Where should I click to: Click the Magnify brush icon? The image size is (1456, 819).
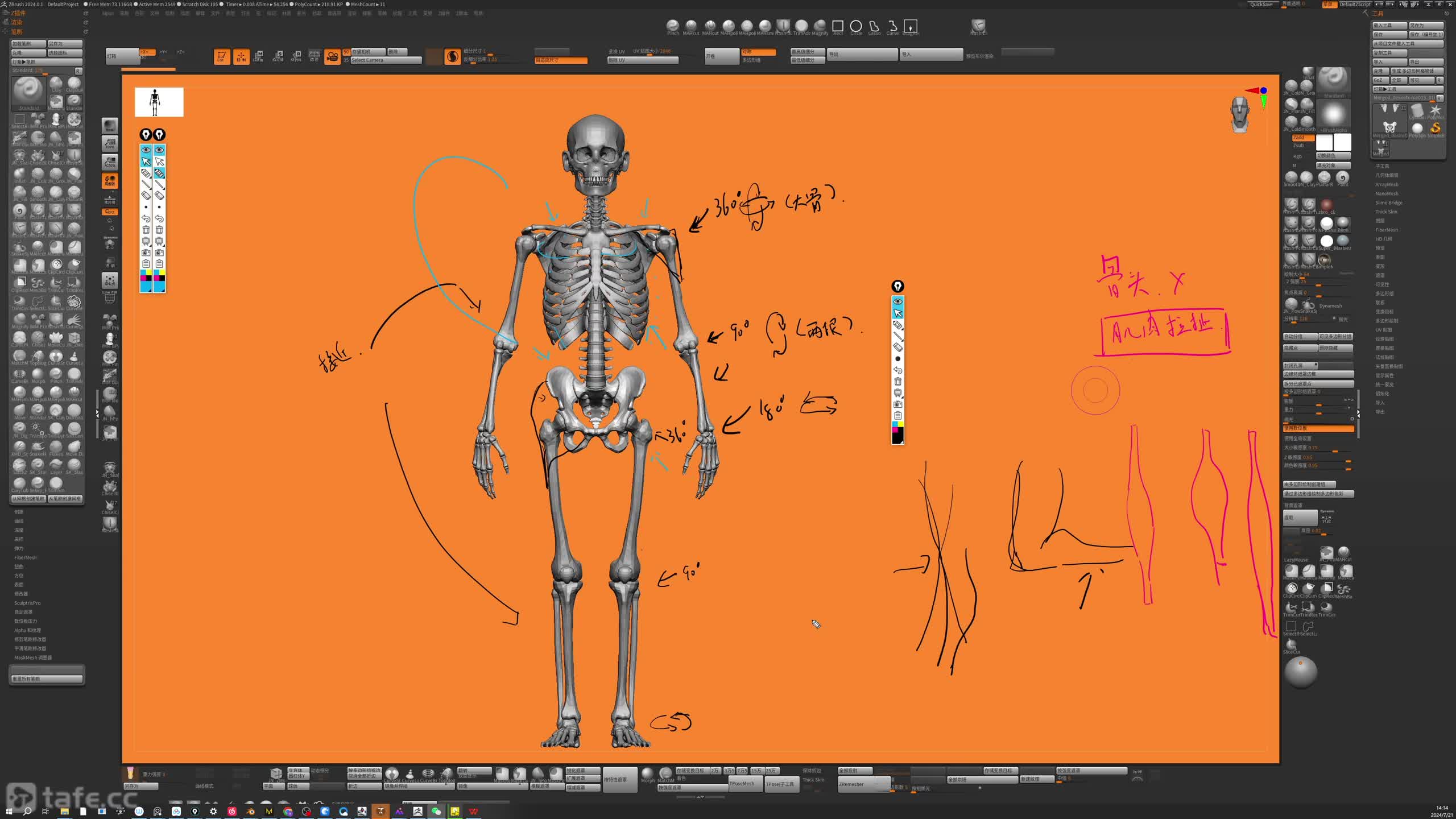[820, 26]
